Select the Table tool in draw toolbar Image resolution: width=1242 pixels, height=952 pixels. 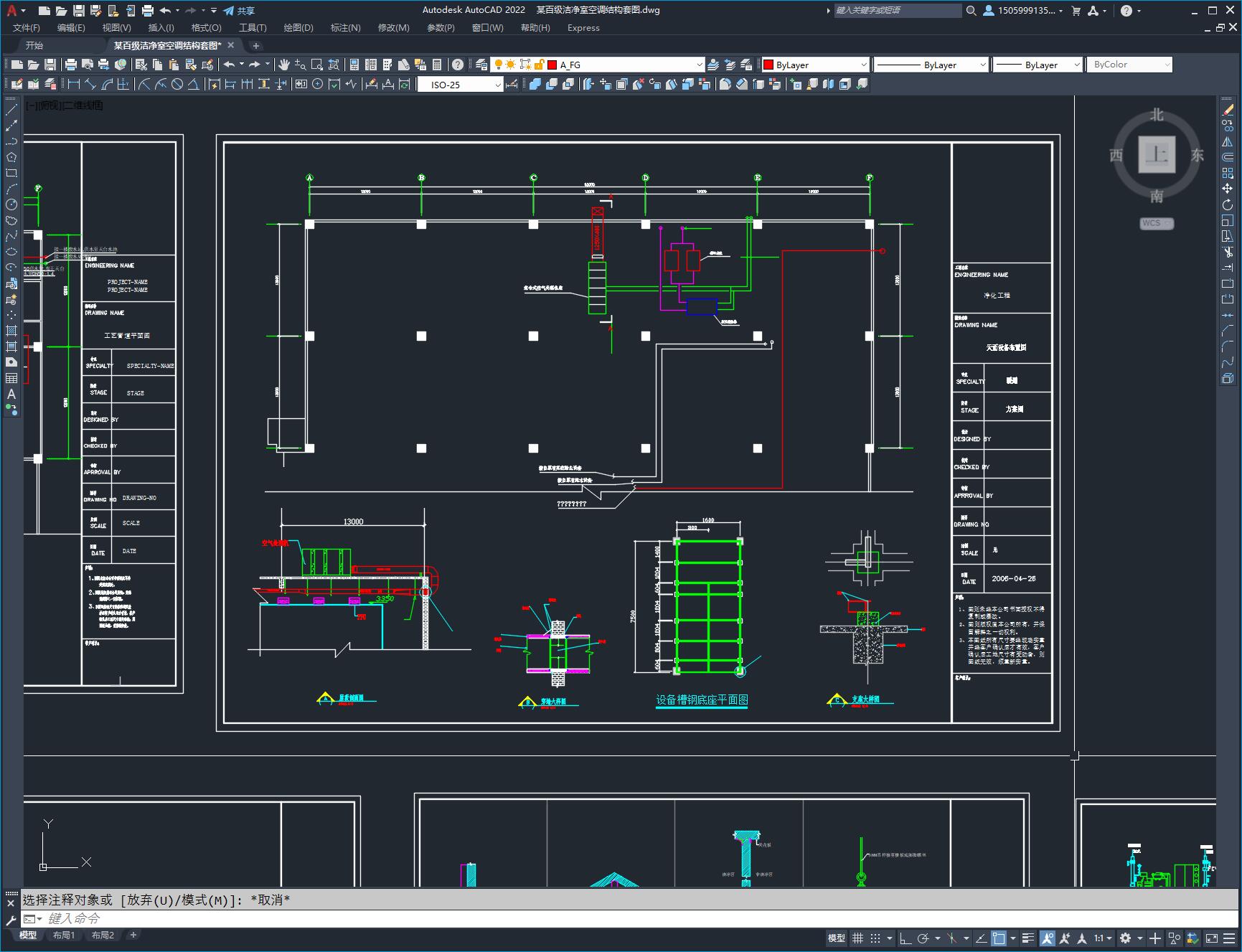[x=11, y=378]
